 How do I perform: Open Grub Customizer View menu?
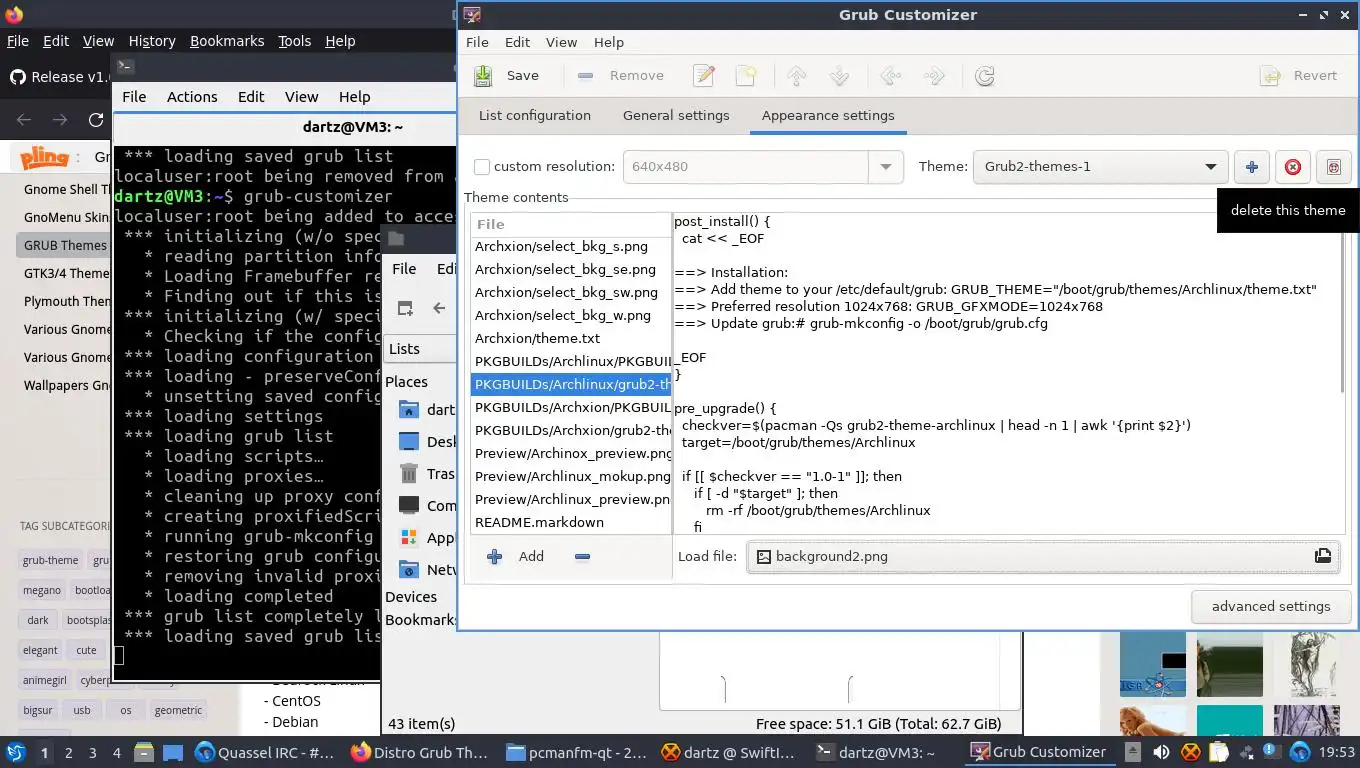(x=561, y=42)
